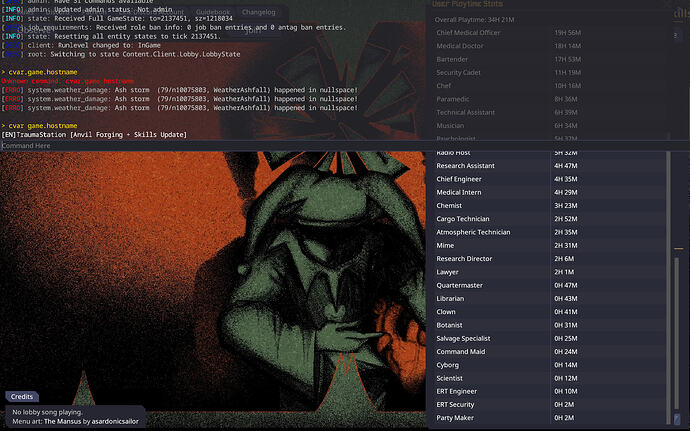
Task: Select the Medical Intern row
Action: tap(550, 192)
